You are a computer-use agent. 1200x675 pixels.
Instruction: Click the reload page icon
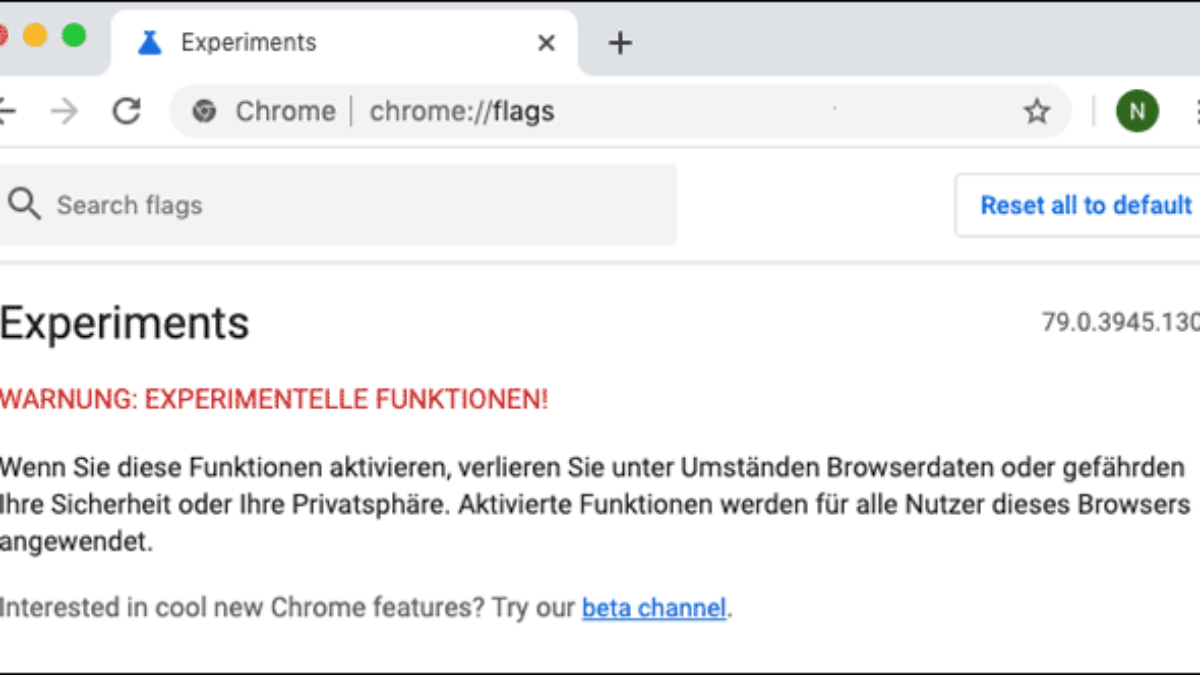[x=126, y=111]
